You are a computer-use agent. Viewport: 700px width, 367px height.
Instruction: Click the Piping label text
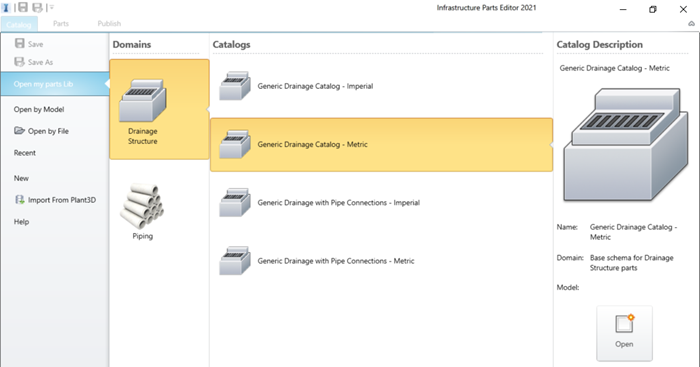142,236
